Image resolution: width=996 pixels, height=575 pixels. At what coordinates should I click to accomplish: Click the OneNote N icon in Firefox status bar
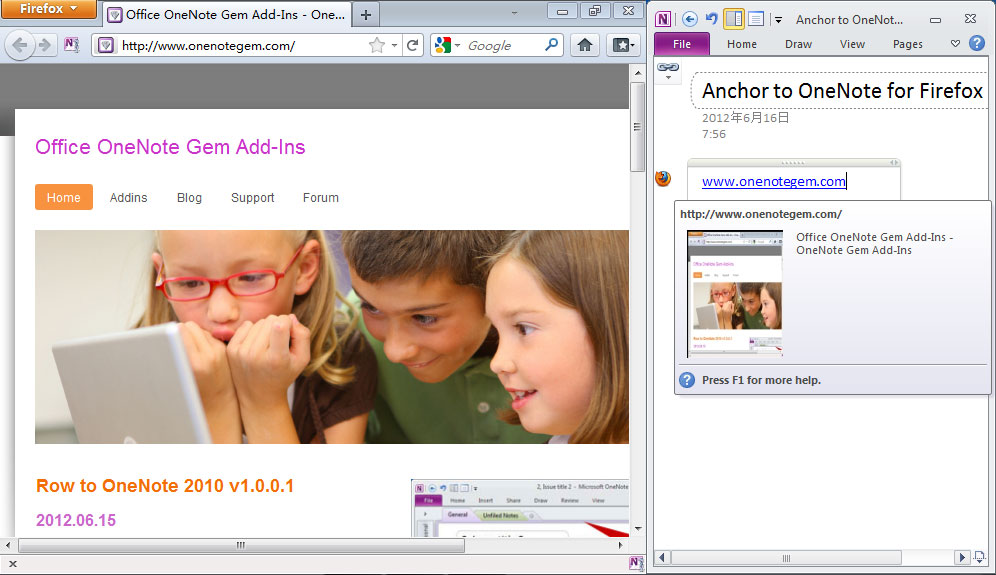coord(636,563)
